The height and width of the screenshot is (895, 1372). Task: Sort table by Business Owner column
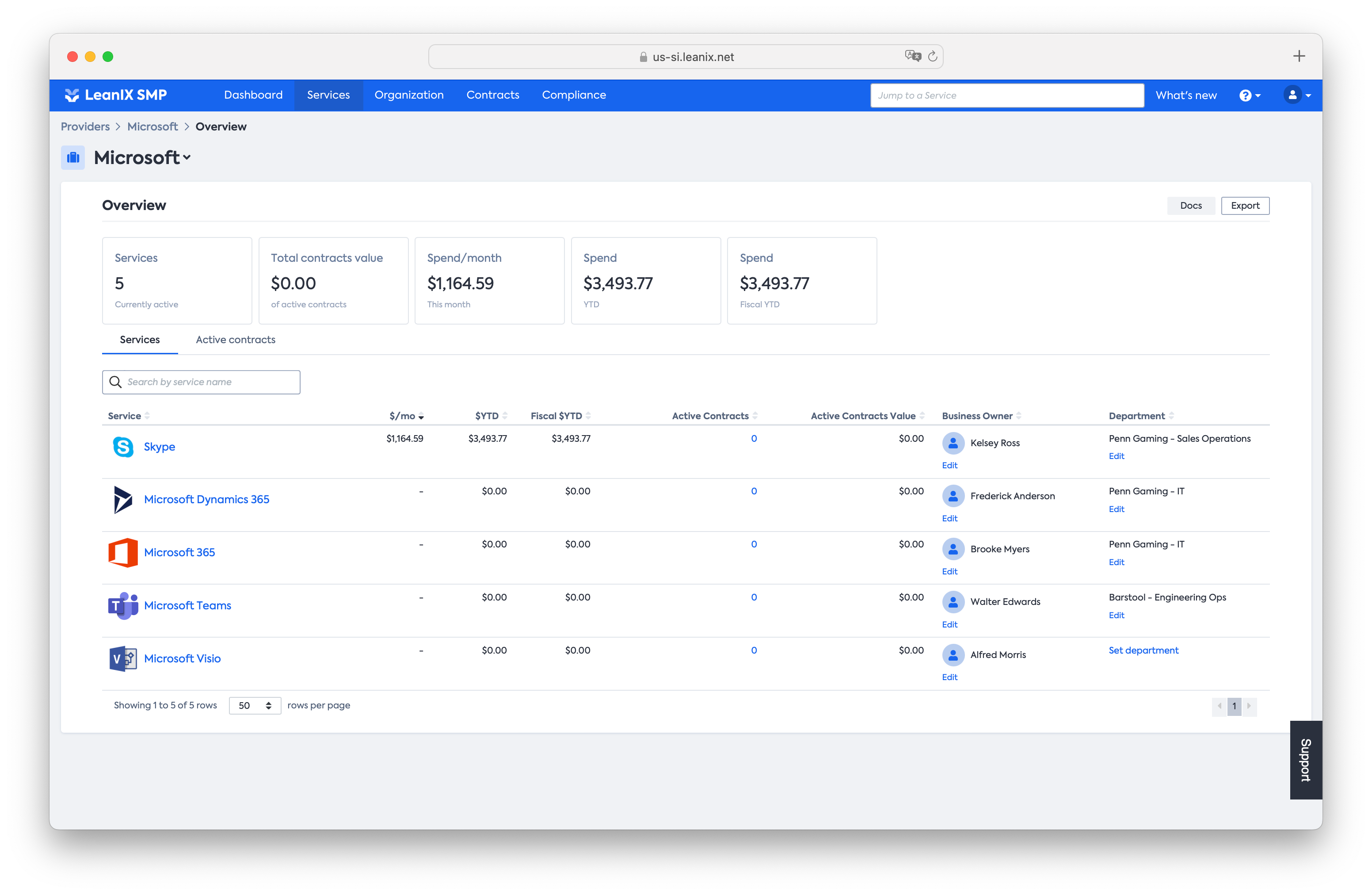tap(981, 416)
